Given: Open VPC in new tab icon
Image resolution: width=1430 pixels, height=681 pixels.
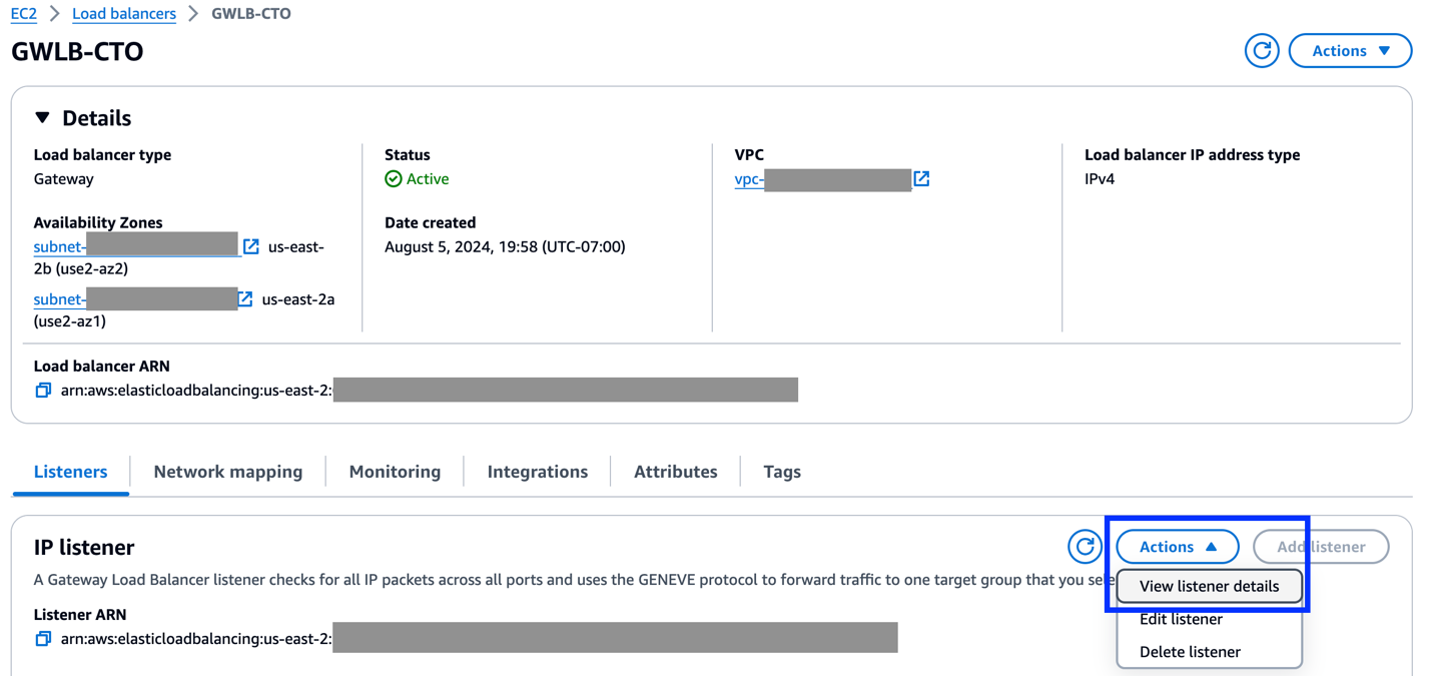Looking at the screenshot, I should point(922,179).
